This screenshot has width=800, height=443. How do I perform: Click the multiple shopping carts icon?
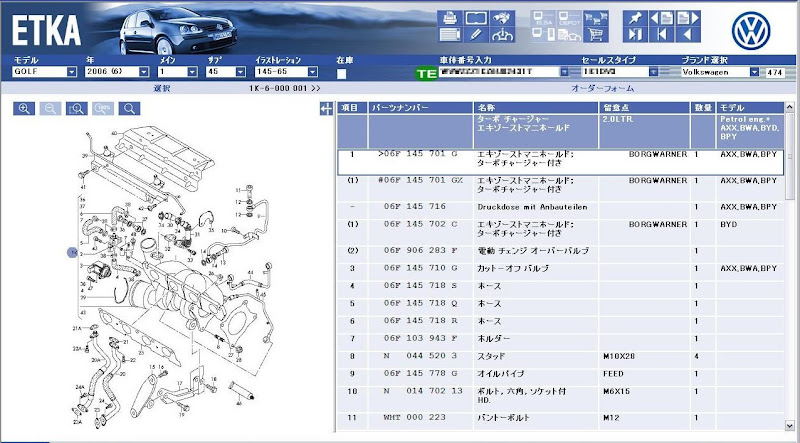(595, 18)
